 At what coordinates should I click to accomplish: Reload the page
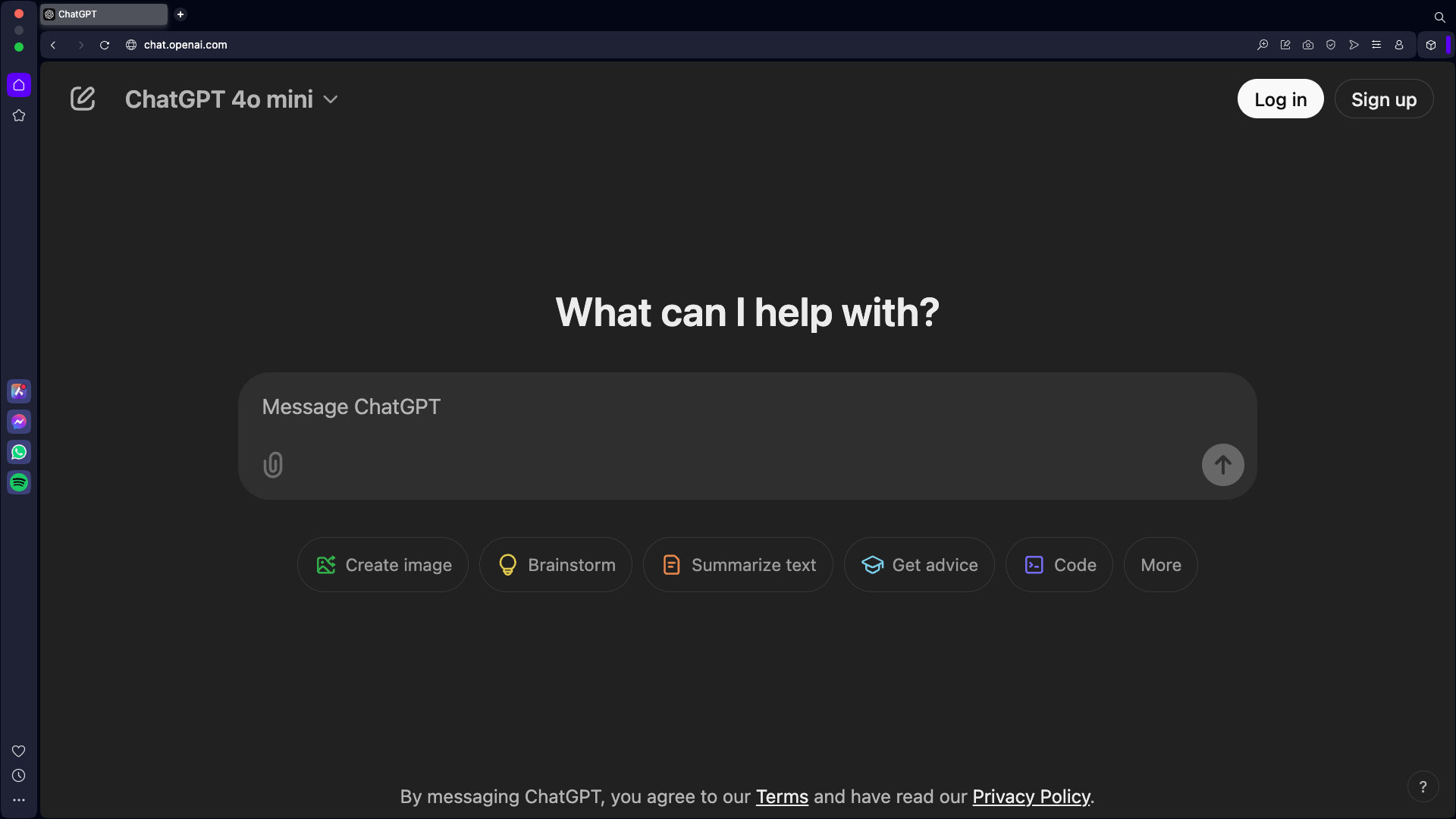pos(105,45)
